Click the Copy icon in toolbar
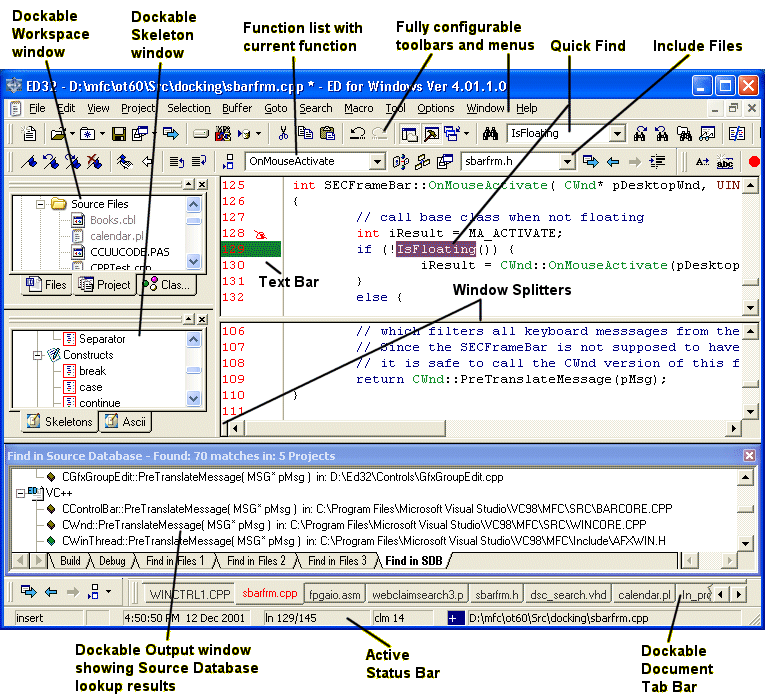Viewport: 765px width, 700px height. [x=305, y=133]
